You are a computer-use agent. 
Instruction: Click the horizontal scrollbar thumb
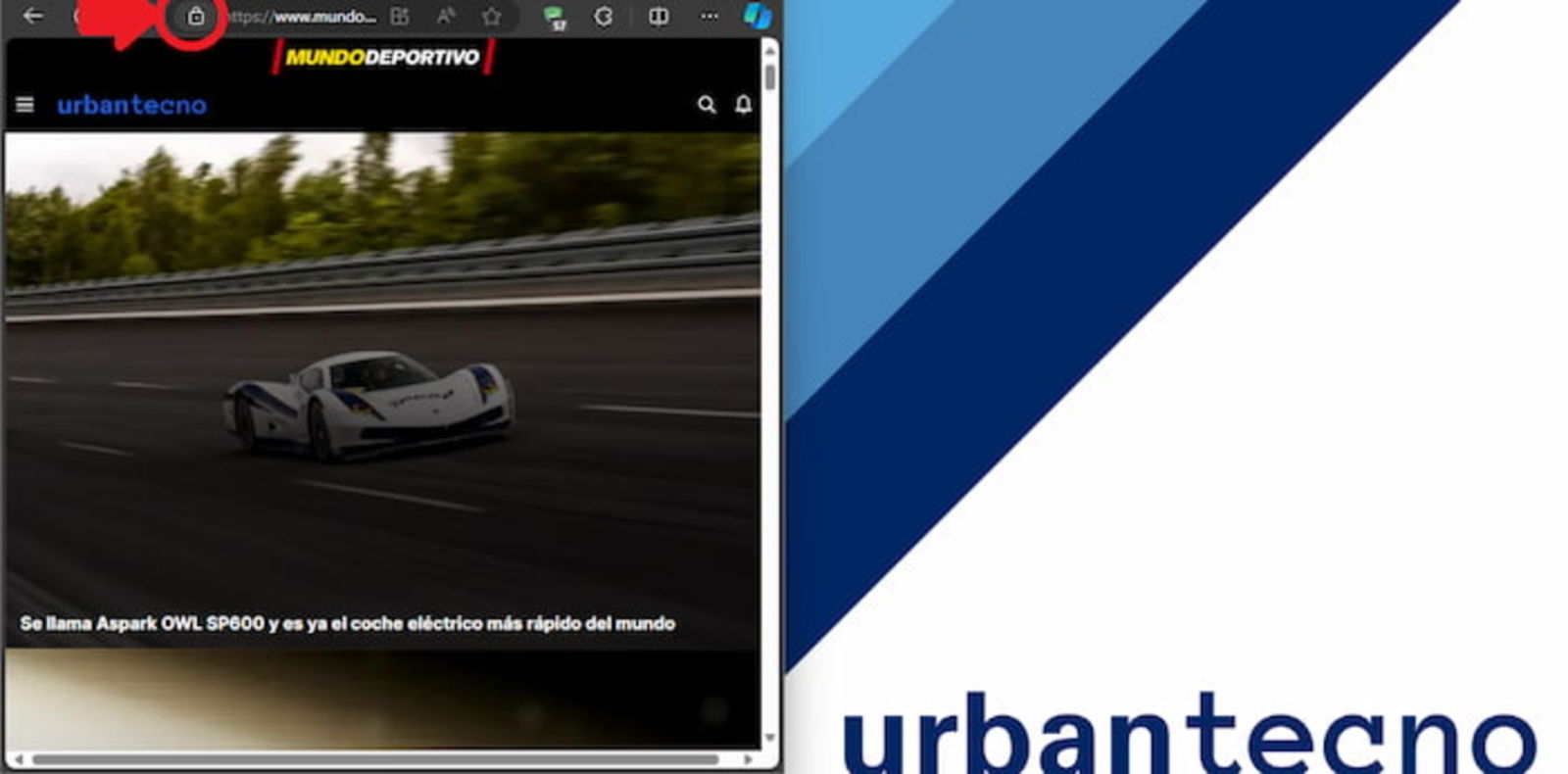coord(375,759)
